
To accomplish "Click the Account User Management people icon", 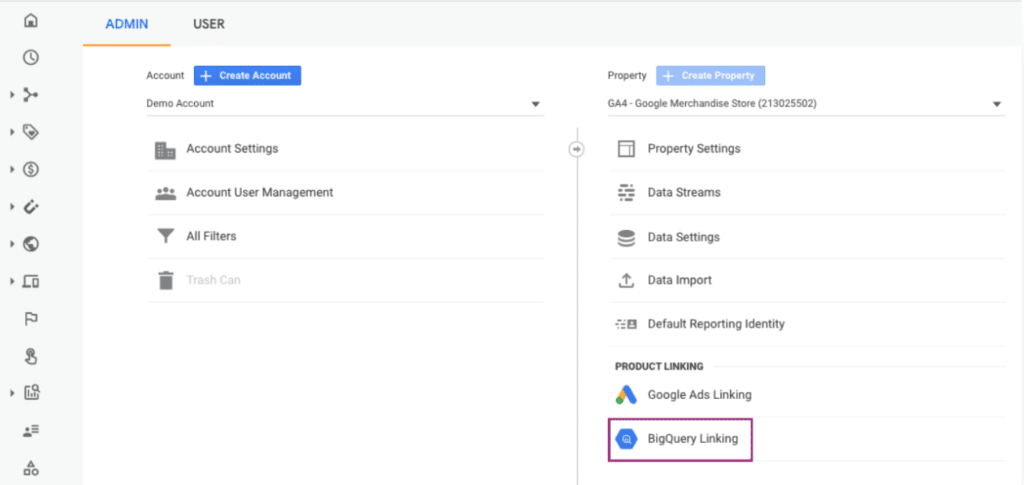I will pos(165,193).
